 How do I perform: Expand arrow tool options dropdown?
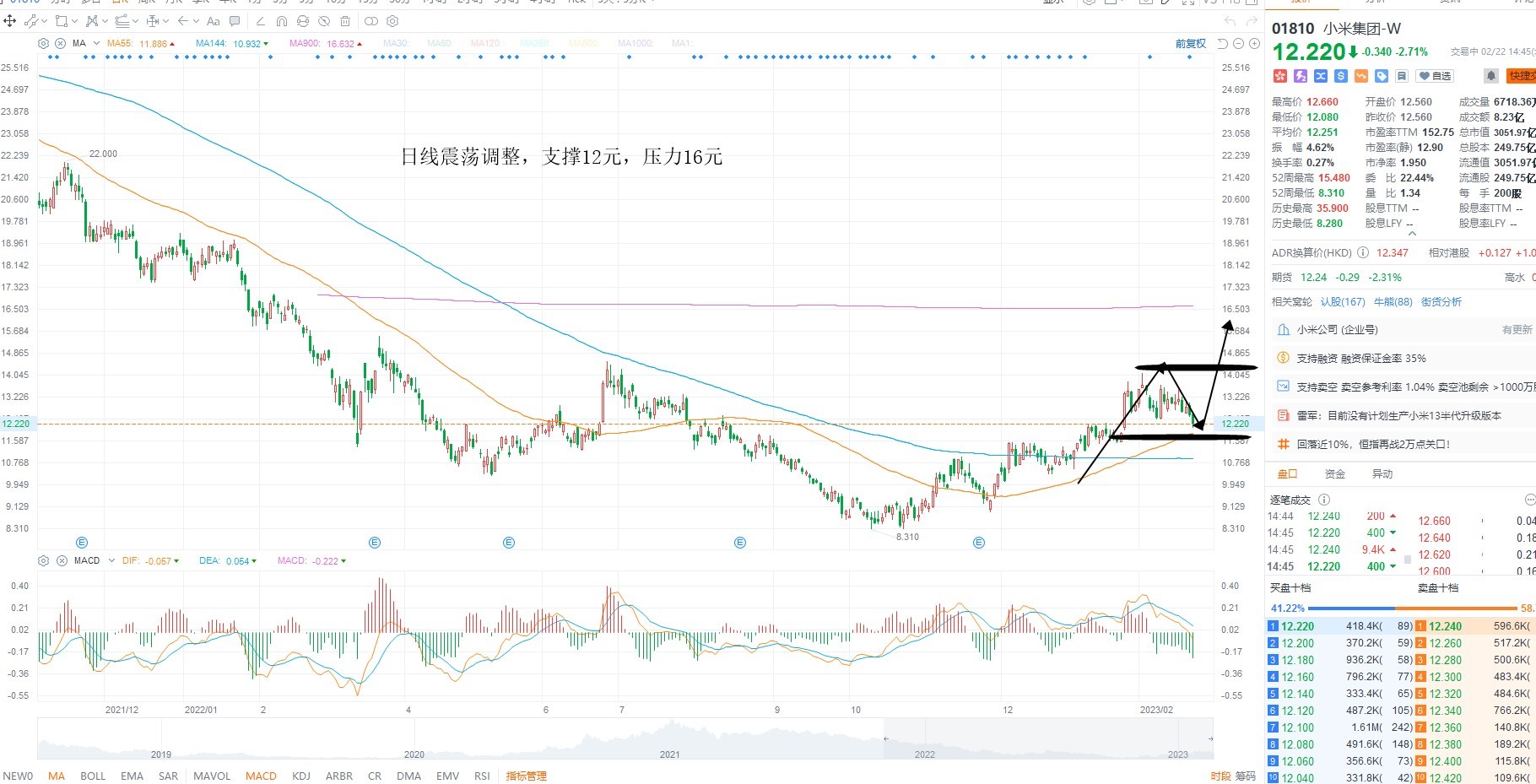click(196, 21)
